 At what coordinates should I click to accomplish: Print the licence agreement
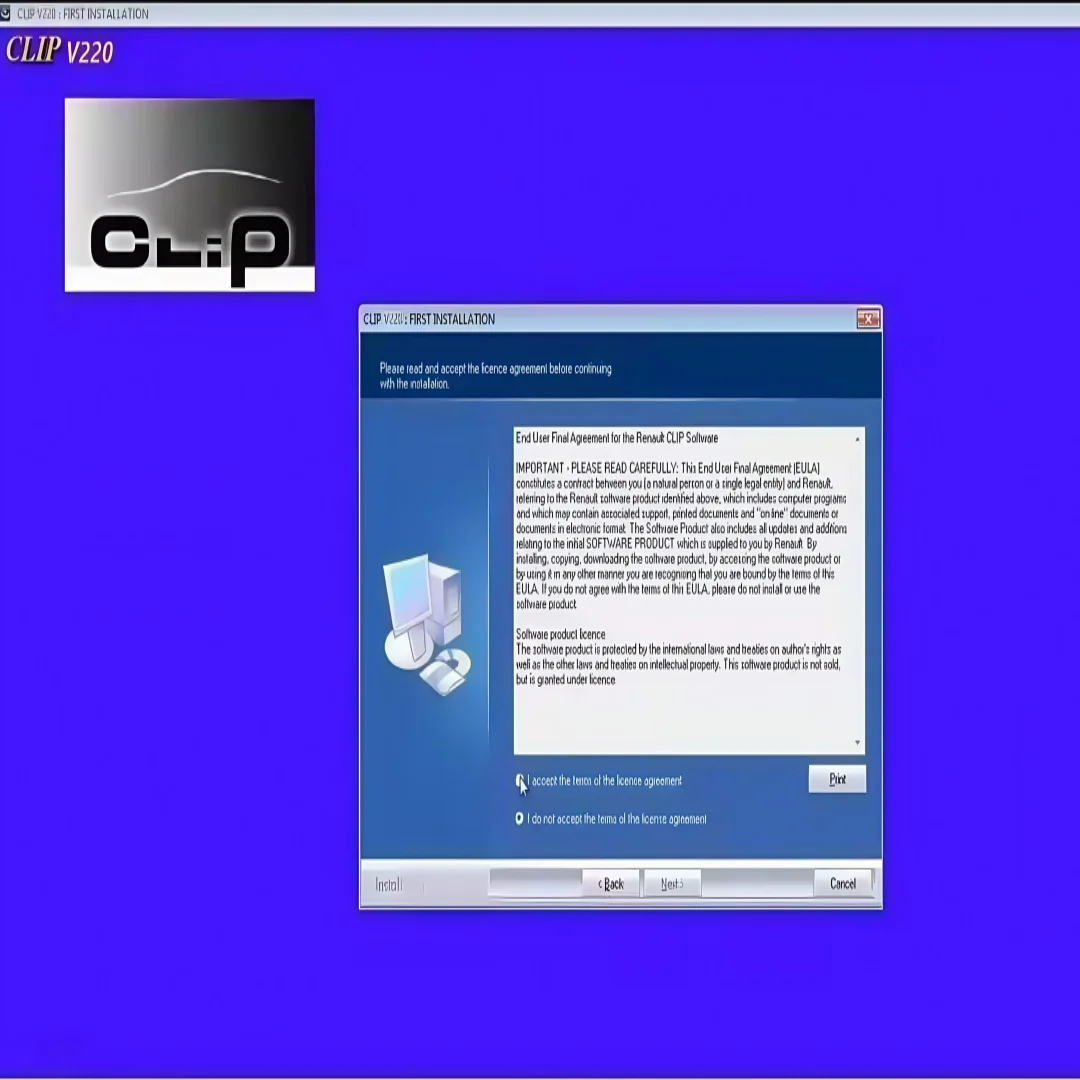837,779
